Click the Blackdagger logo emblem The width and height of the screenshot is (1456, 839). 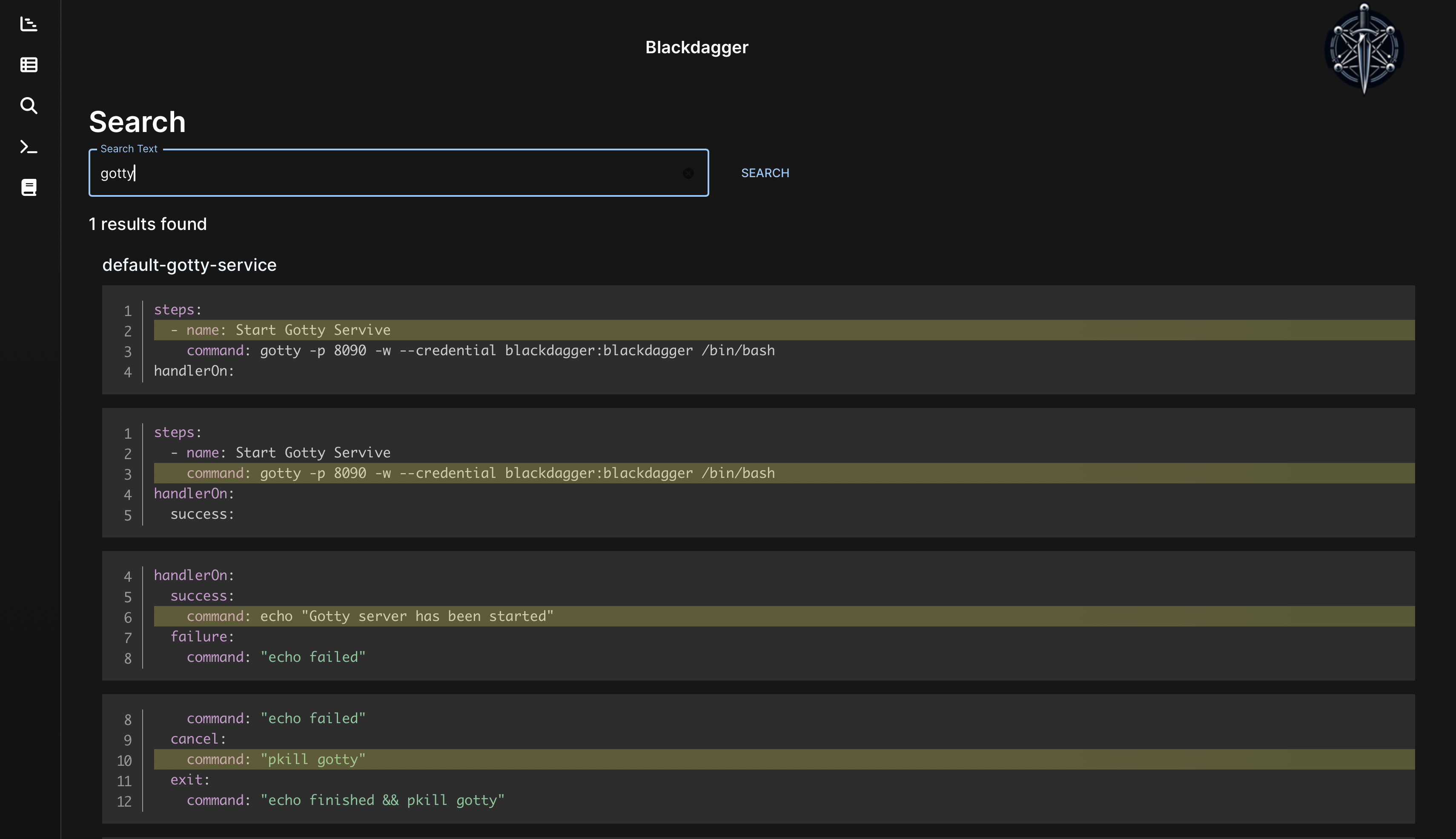tap(1364, 49)
